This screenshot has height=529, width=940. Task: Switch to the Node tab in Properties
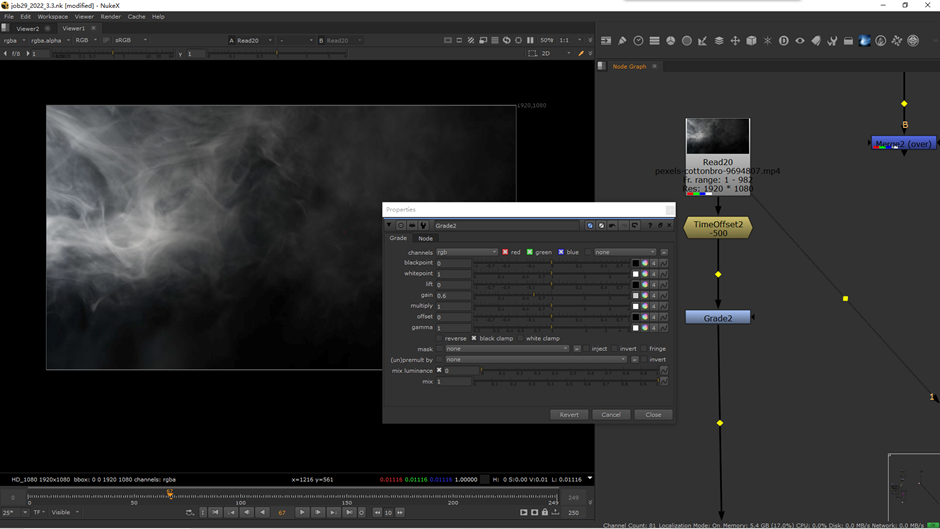(x=425, y=238)
